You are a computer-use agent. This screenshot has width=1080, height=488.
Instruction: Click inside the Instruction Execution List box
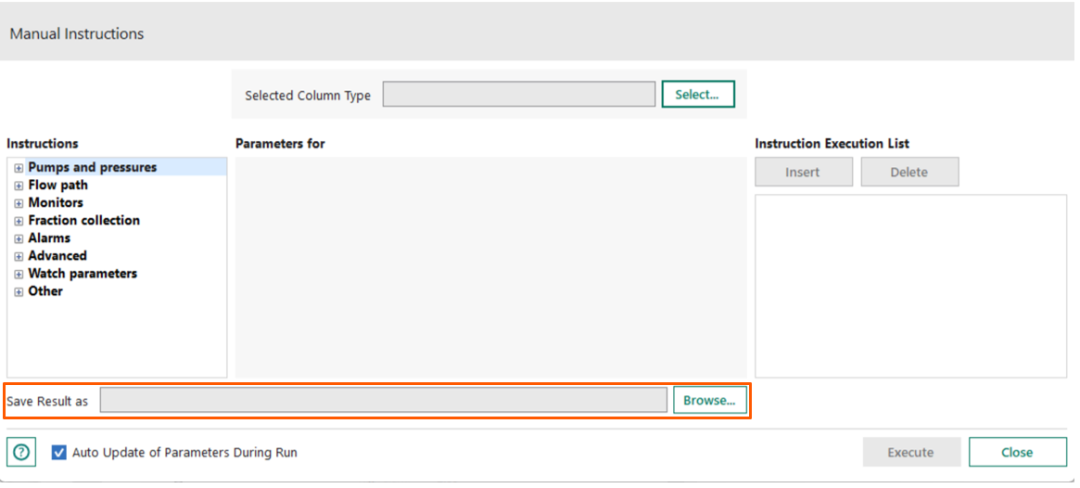pyautogui.click(x=910, y=285)
